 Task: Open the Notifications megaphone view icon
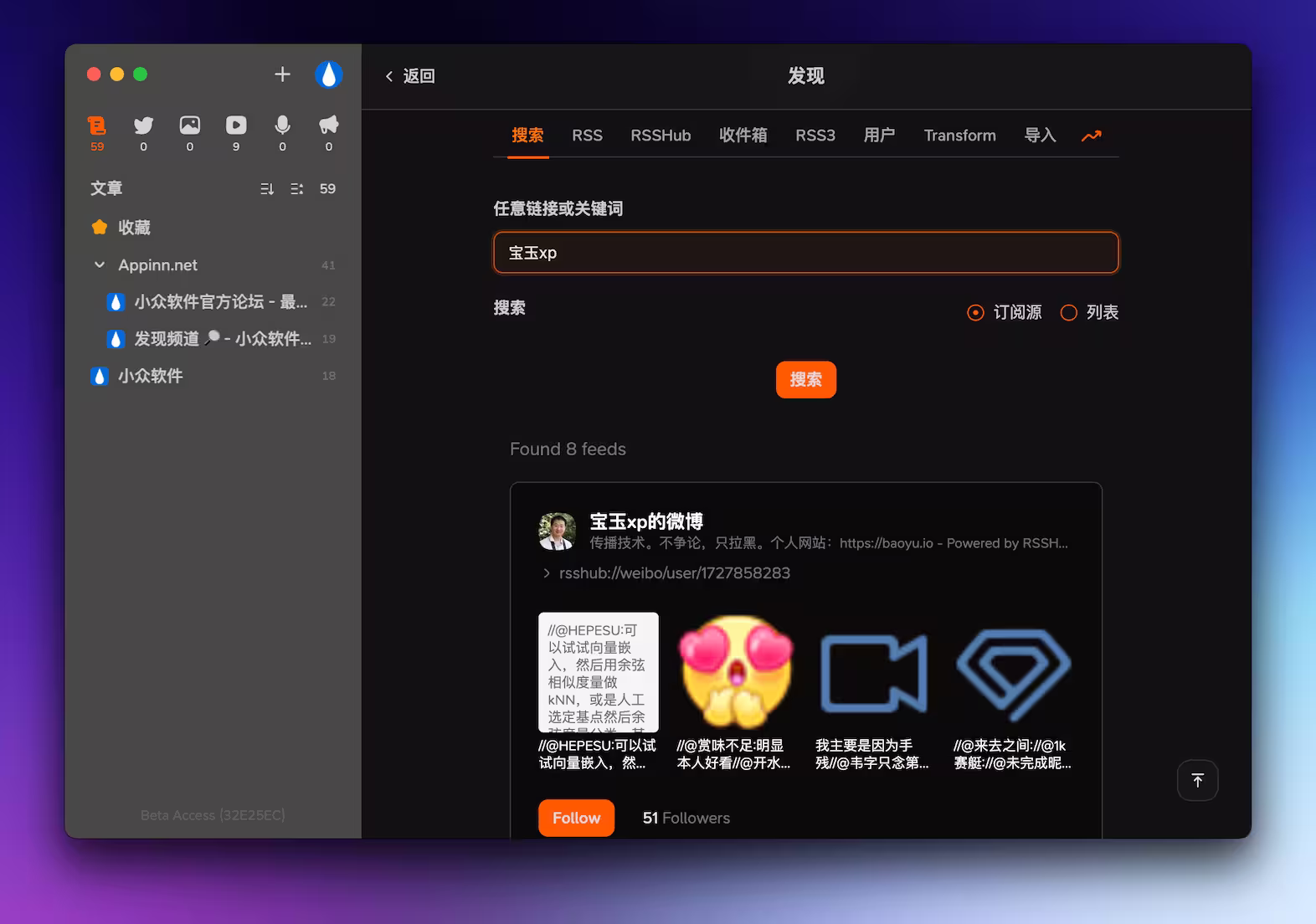click(x=329, y=133)
